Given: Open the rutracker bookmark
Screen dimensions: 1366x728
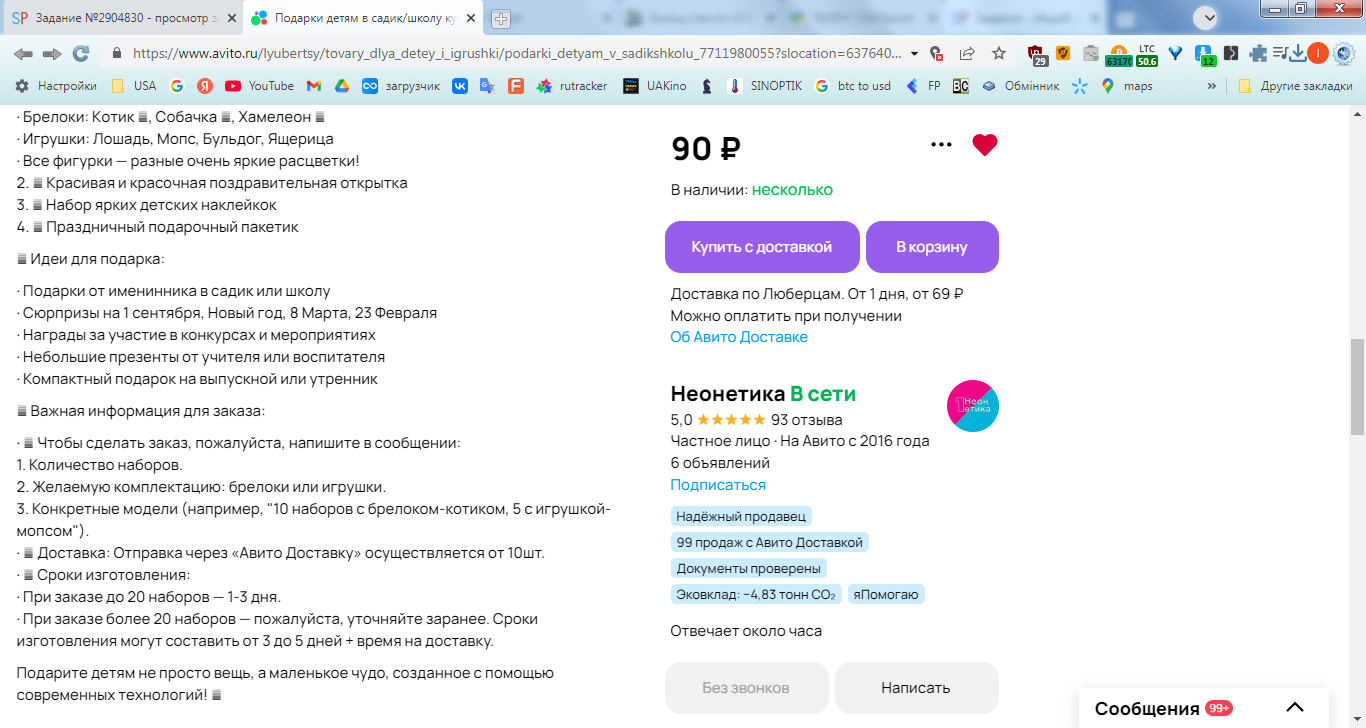Looking at the screenshot, I should 573,86.
